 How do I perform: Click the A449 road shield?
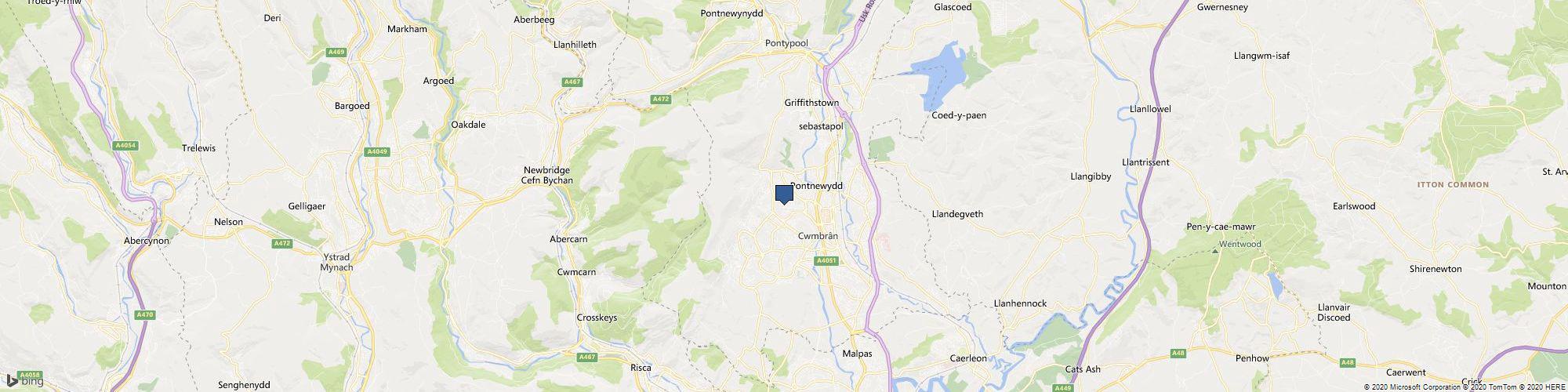[x=1063, y=387]
